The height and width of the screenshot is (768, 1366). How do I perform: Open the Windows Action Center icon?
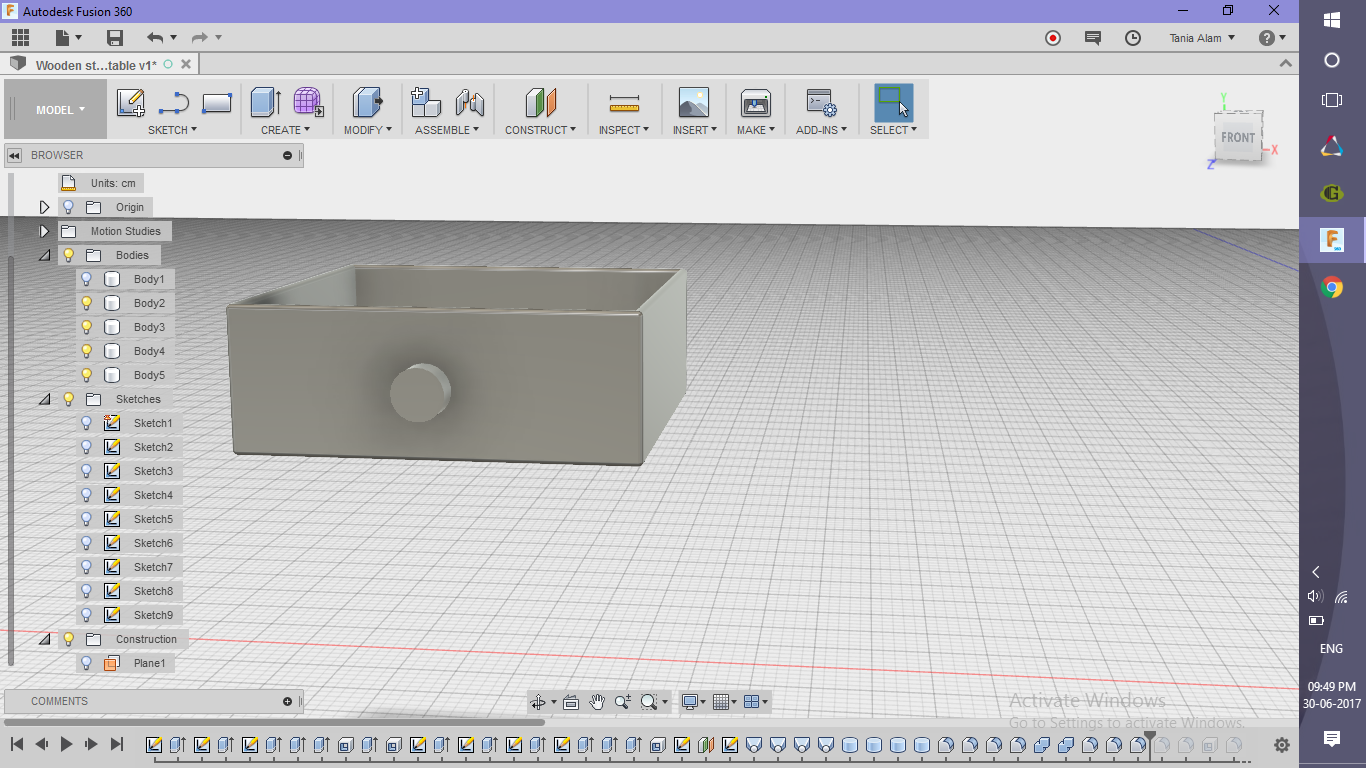tap(1332, 738)
